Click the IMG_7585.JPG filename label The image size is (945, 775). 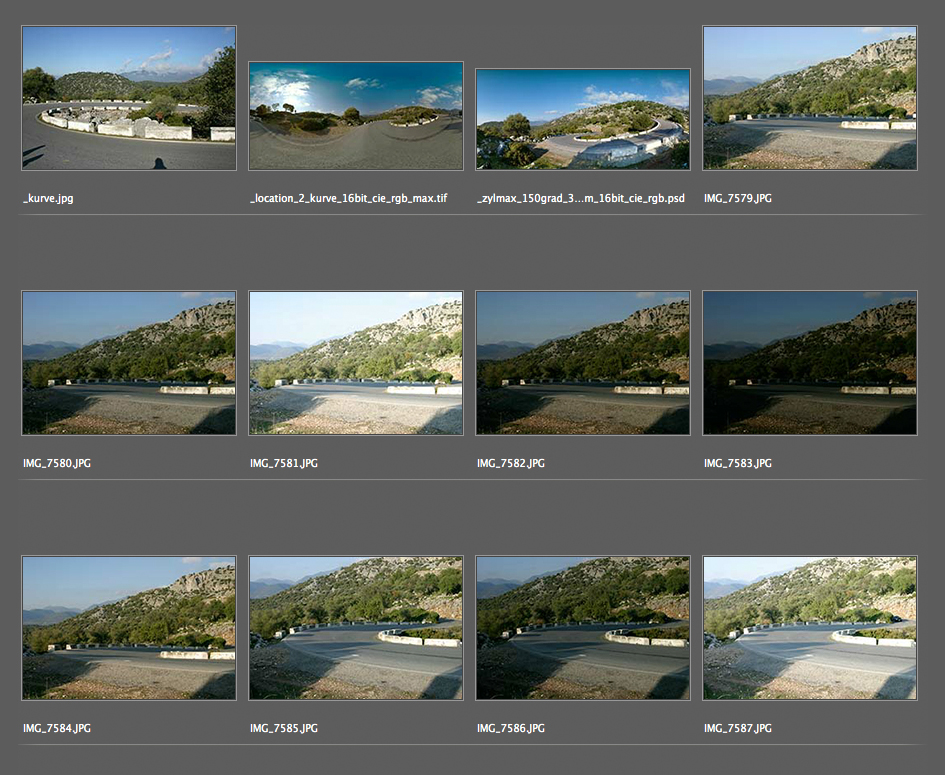tap(284, 729)
